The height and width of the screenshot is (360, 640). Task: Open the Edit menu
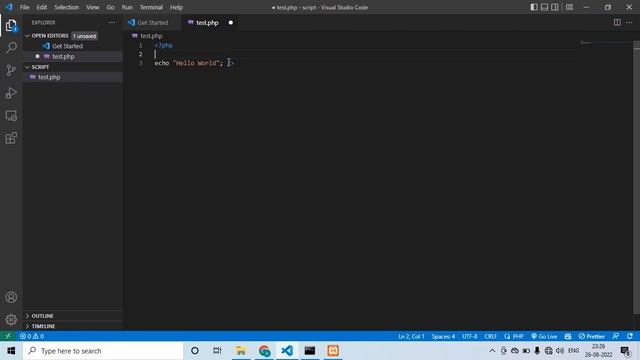pos(42,7)
